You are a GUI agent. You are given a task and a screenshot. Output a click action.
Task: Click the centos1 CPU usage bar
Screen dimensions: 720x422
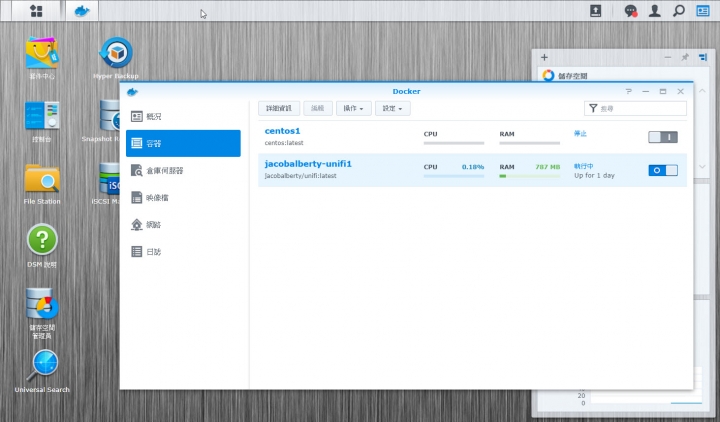(x=454, y=143)
